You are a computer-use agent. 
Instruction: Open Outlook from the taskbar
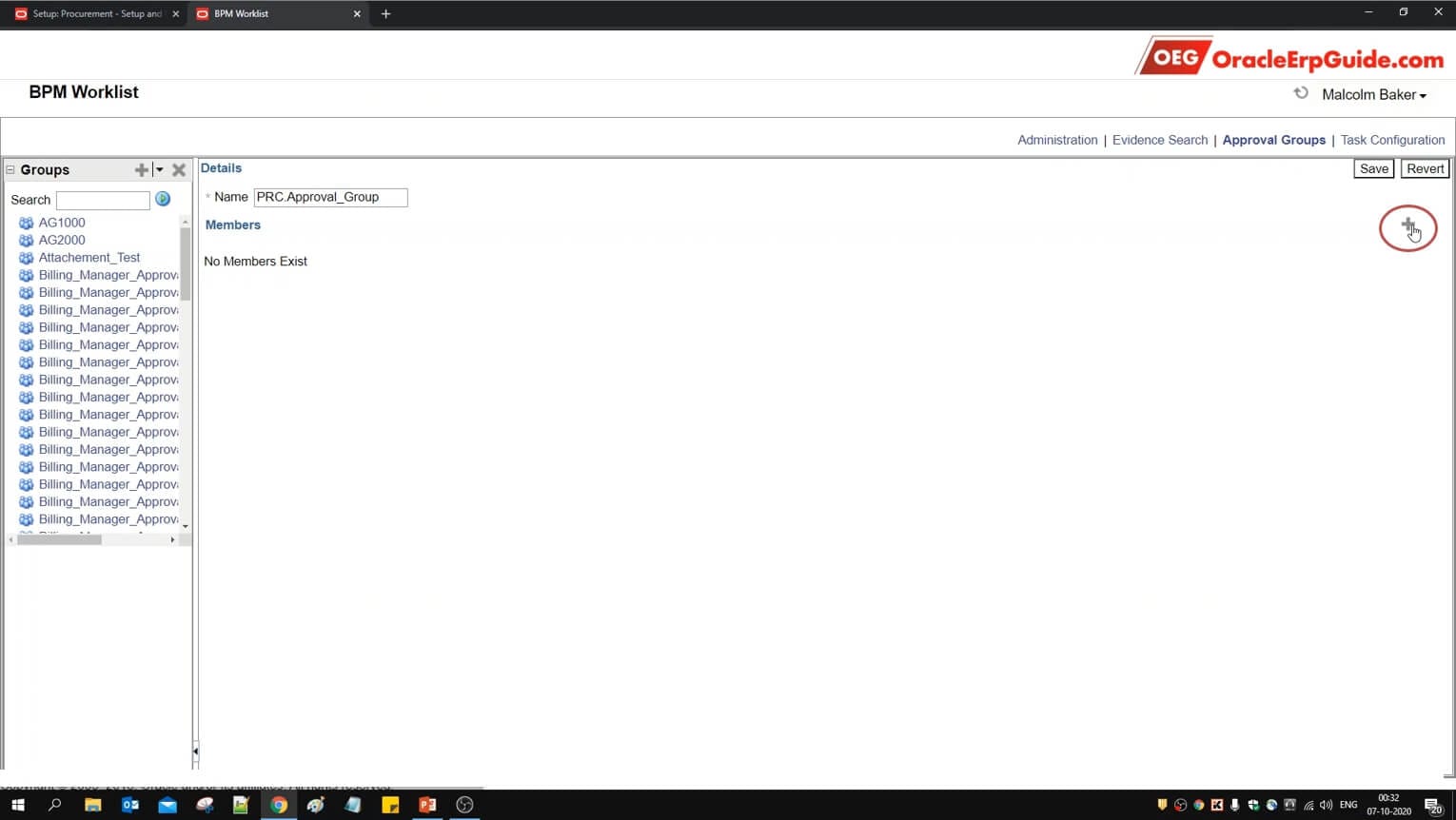click(130, 805)
